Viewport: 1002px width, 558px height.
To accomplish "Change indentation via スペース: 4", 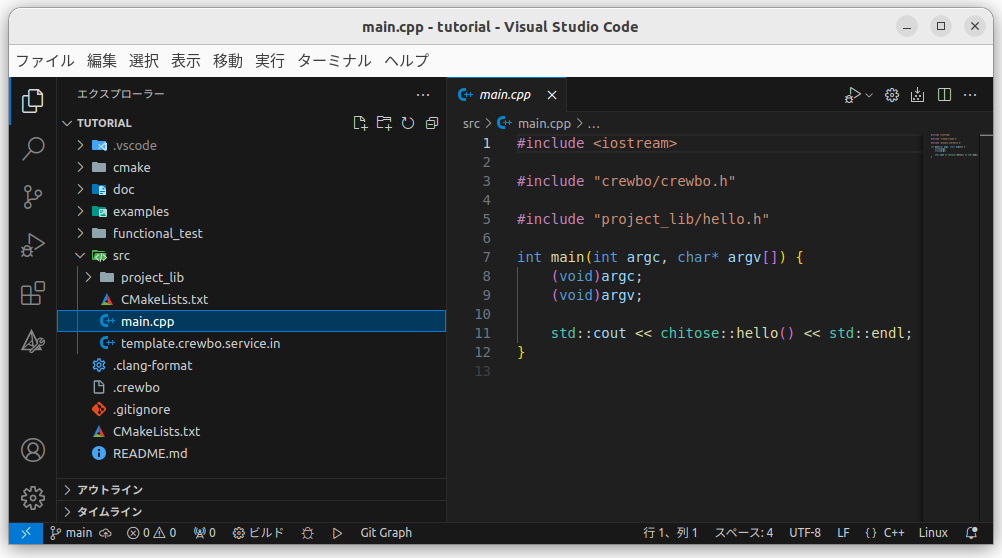I will (x=744, y=533).
